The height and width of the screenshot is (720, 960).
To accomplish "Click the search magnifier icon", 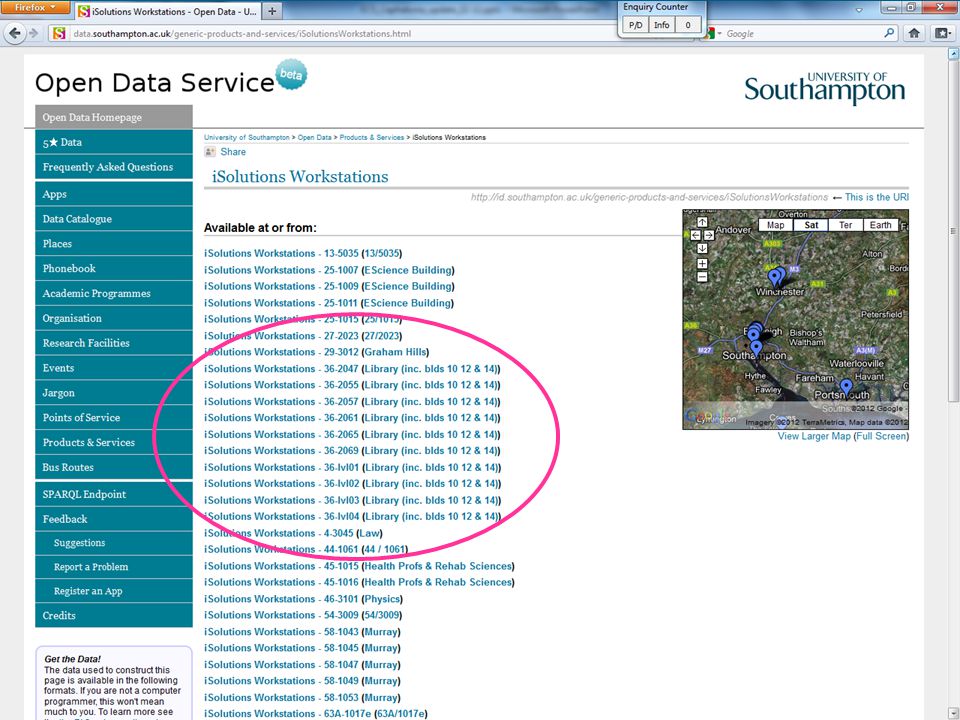I will (889, 33).
